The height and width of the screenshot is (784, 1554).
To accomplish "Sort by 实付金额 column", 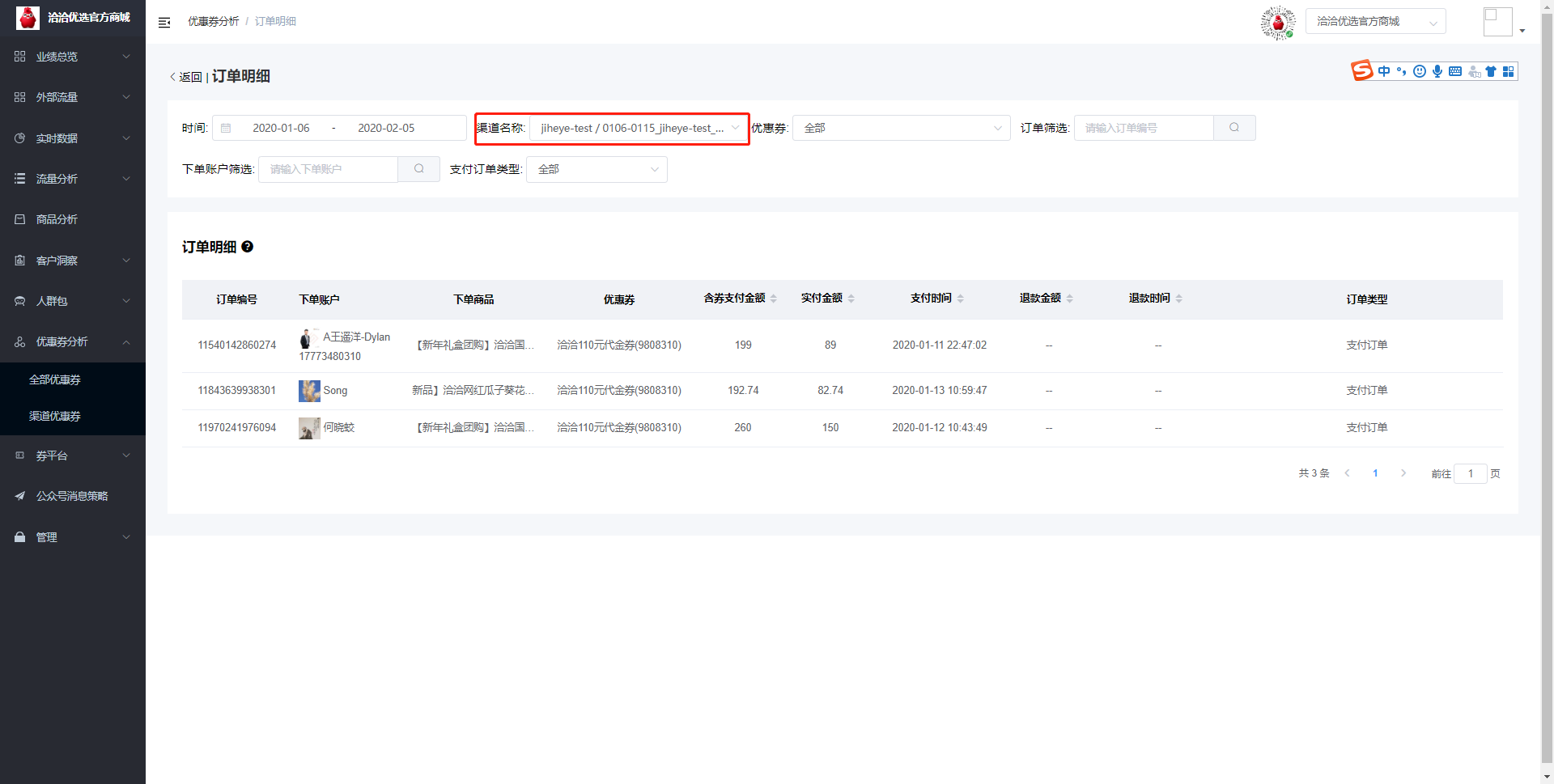I will [851, 299].
